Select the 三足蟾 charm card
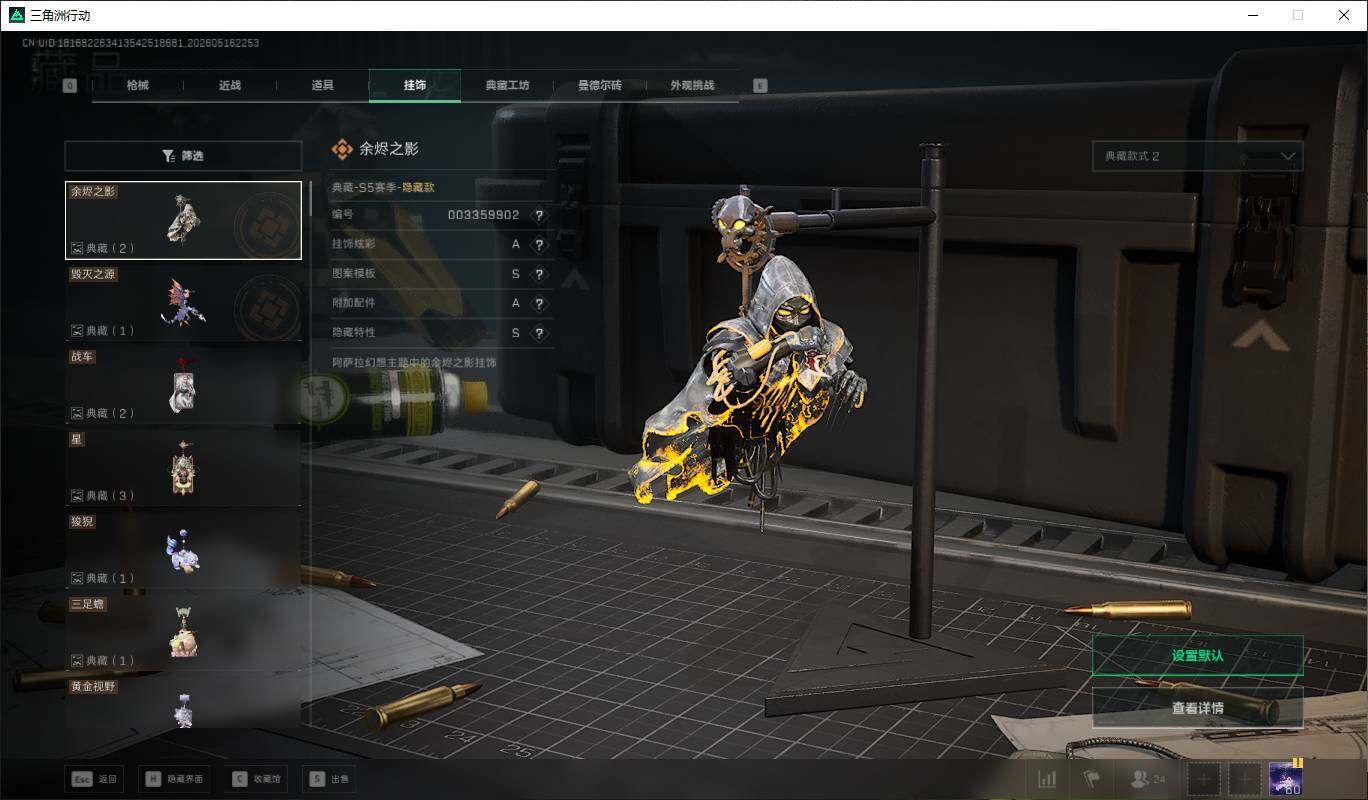 (183, 633)
